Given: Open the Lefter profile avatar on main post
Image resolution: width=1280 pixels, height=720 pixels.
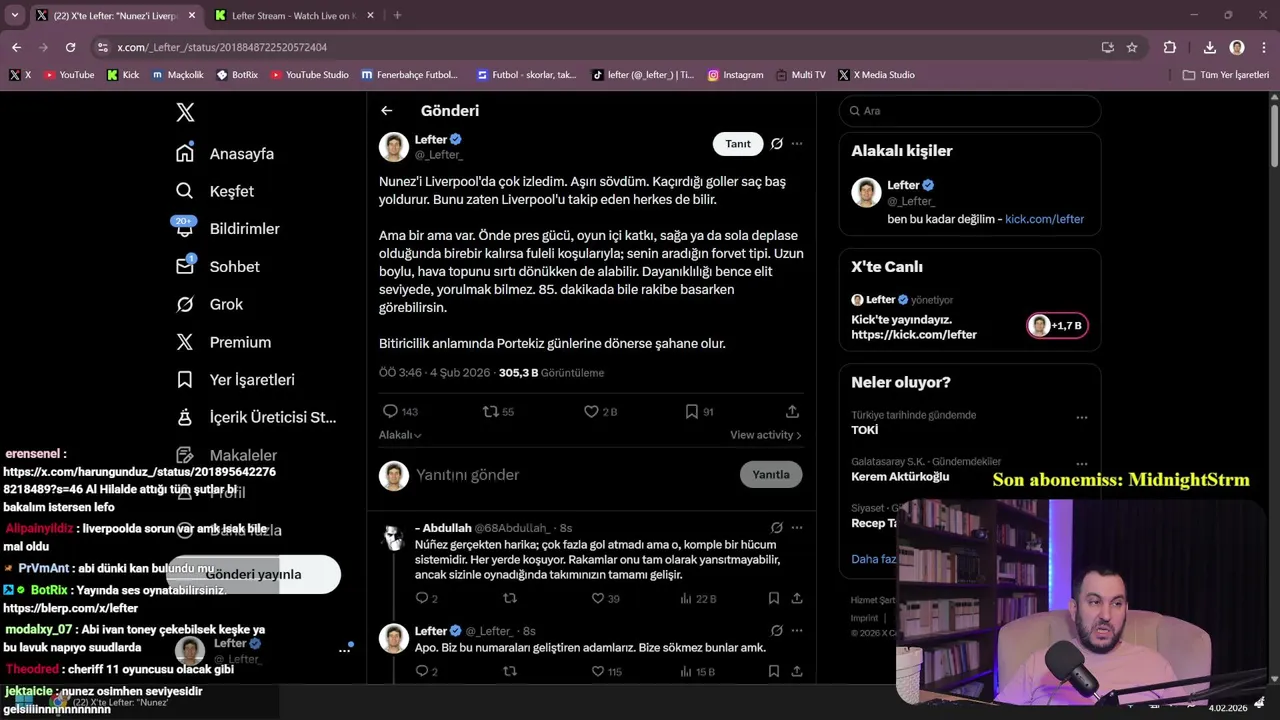Looking at the screenshot, I should 394,147.
